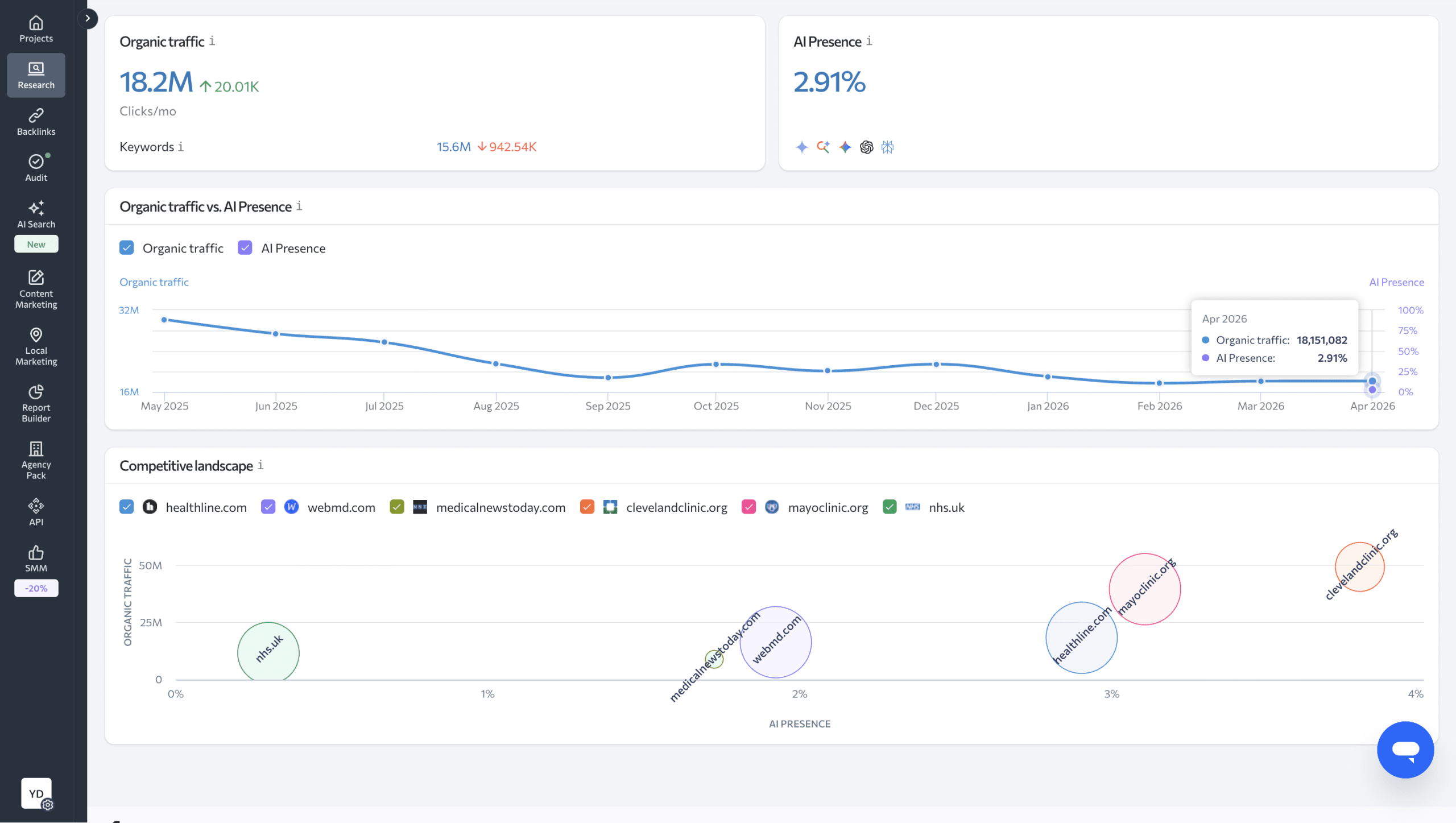Open SMM section
The image size is (1456, 823).
coord(36,559)
